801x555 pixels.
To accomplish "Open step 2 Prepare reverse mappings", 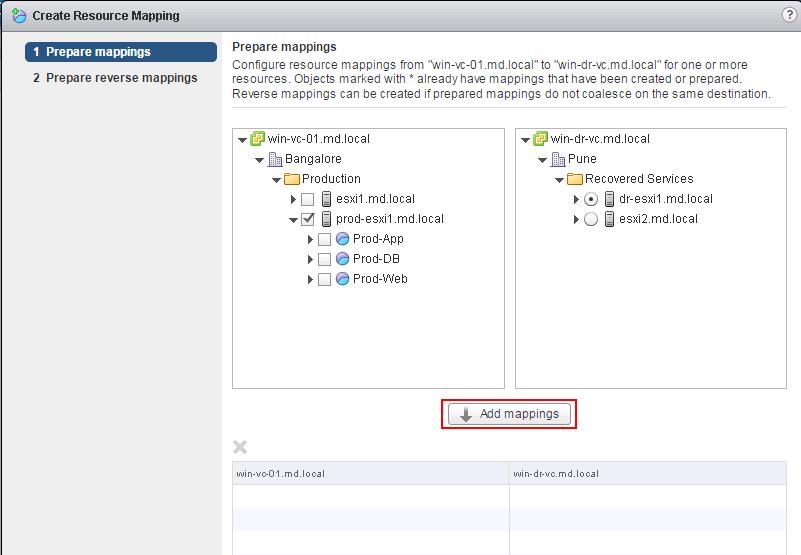I will coord(115,78).
